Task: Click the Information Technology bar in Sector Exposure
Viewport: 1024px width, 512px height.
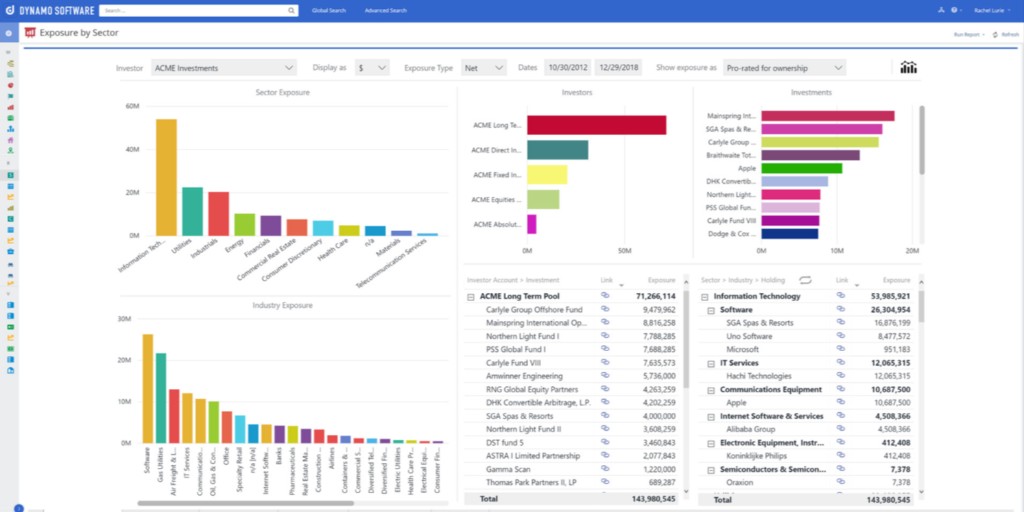Action: [166, 177]
